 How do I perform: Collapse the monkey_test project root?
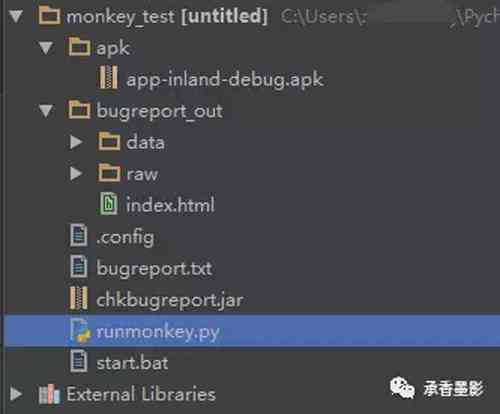[x=16, y=16]
